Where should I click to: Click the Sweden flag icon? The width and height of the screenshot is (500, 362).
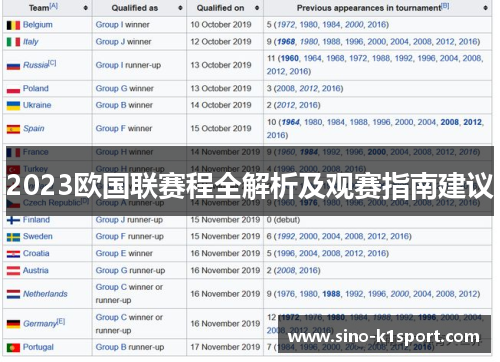[x=13, y=237]
